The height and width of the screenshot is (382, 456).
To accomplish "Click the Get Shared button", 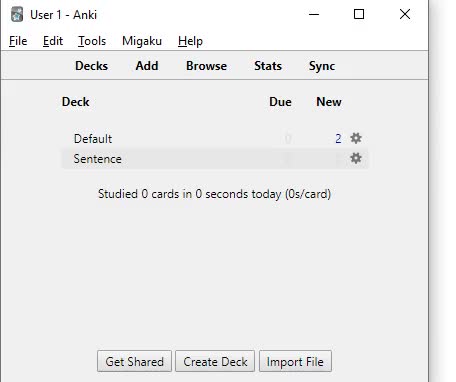I will point(134,361).
